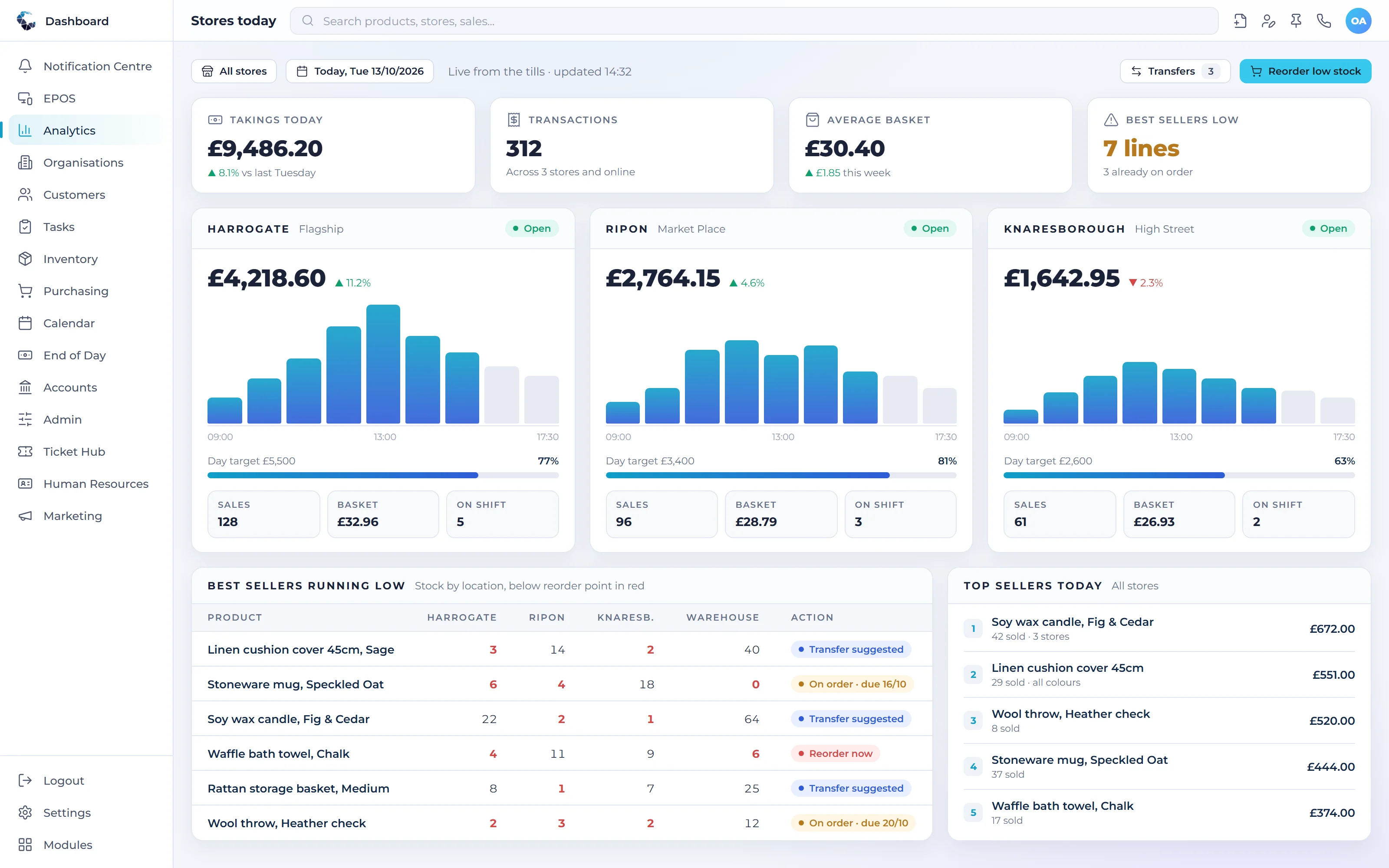Click the phone icon in the top bar
This screenshot has height=868, width=1389.
[1323, 21]
